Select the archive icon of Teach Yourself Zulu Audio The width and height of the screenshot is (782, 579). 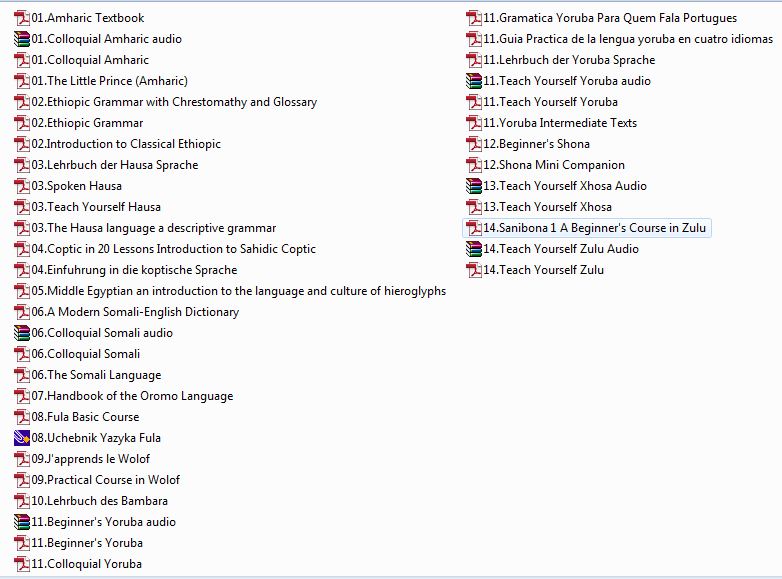[474, 249]
